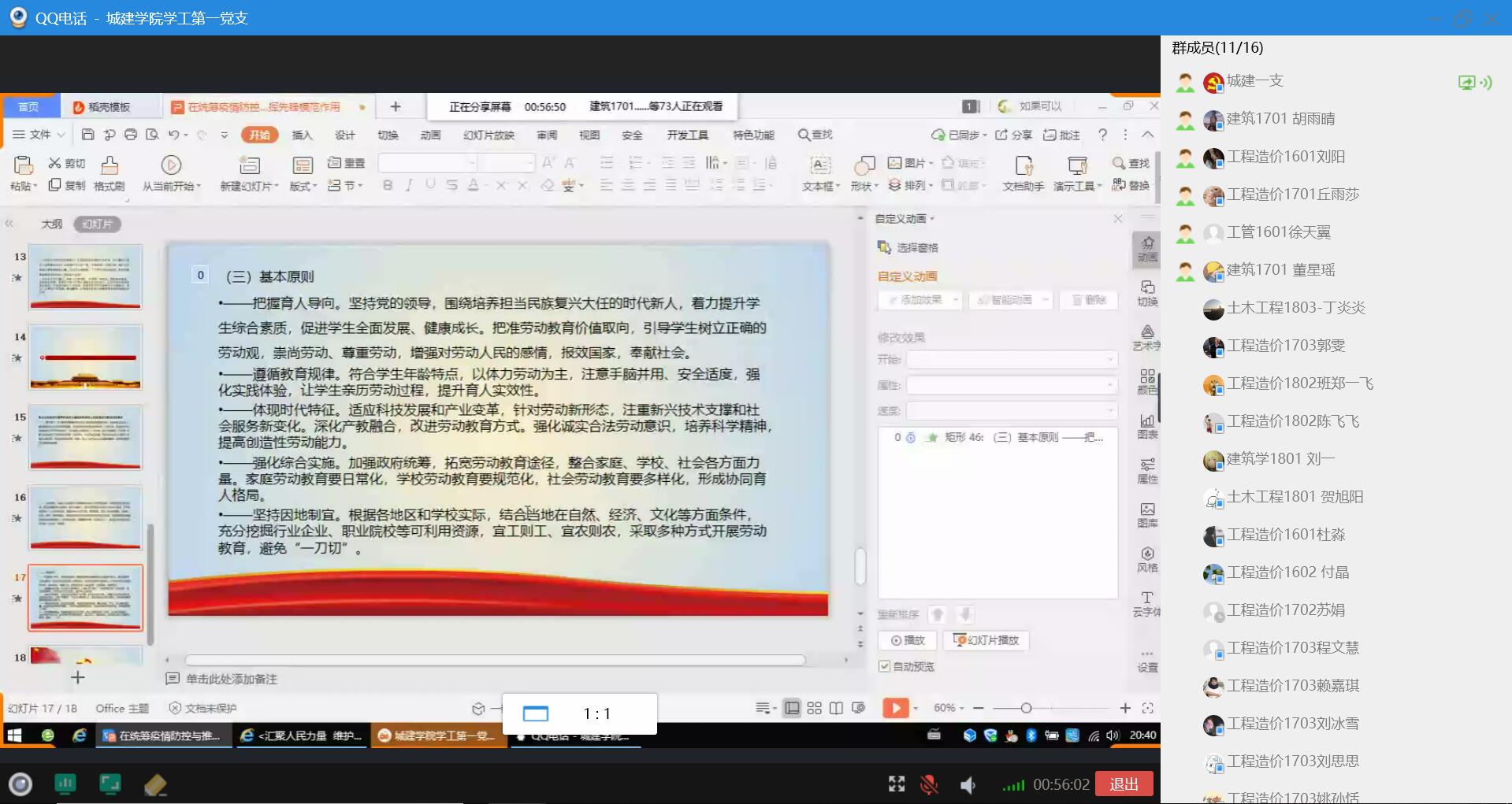Adjust the zoom slider handle

pyautogui.click(x=1026, y=708)
